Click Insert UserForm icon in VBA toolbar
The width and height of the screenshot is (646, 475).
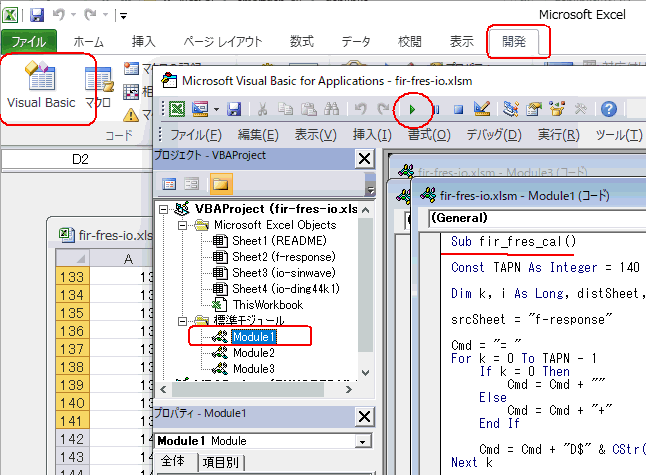pyautogui.click(x=200, y=109)
